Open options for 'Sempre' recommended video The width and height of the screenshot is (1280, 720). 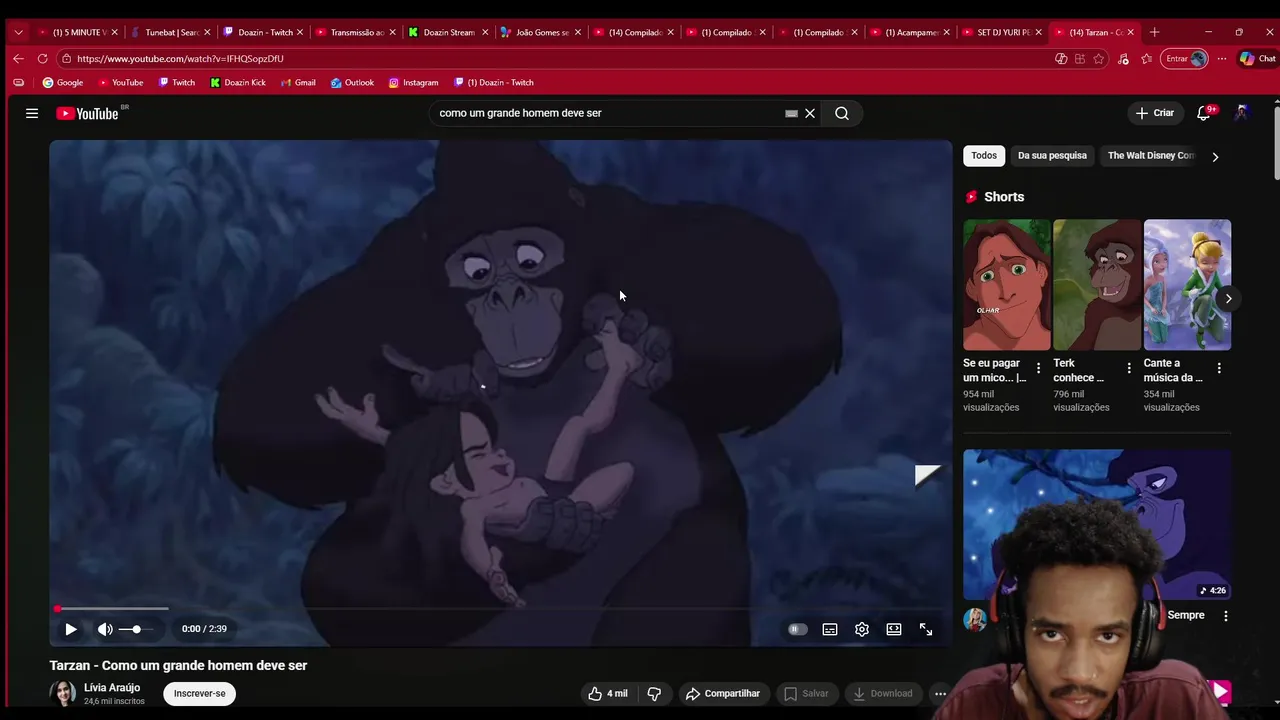click(1226, 616)
